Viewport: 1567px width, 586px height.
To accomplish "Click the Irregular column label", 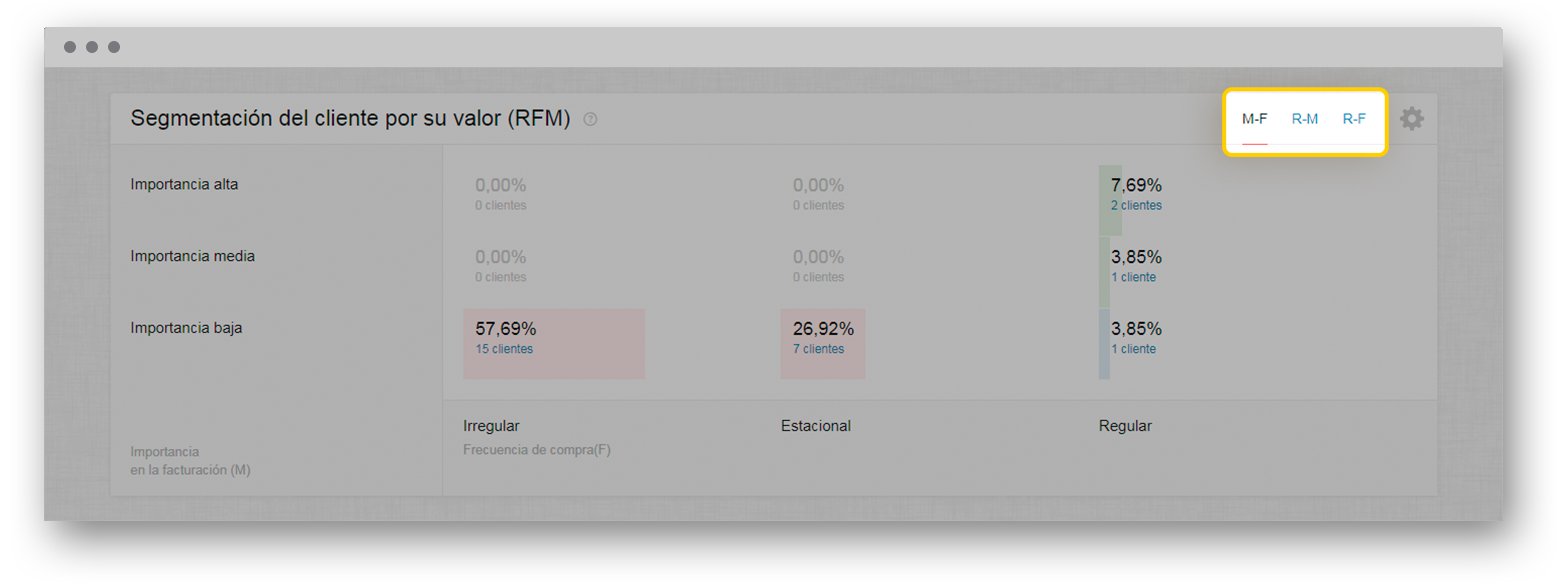I will [492, 426].
